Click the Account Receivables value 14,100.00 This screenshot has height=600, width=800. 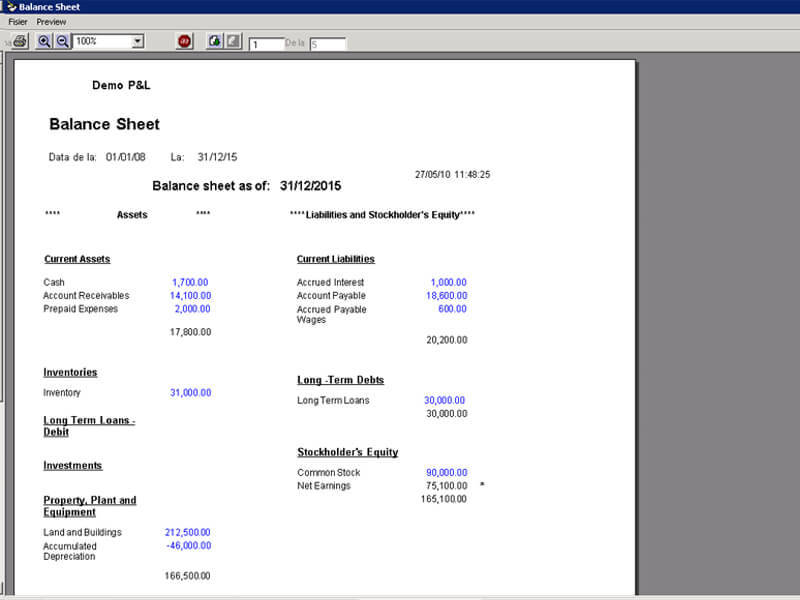point(190,295)
